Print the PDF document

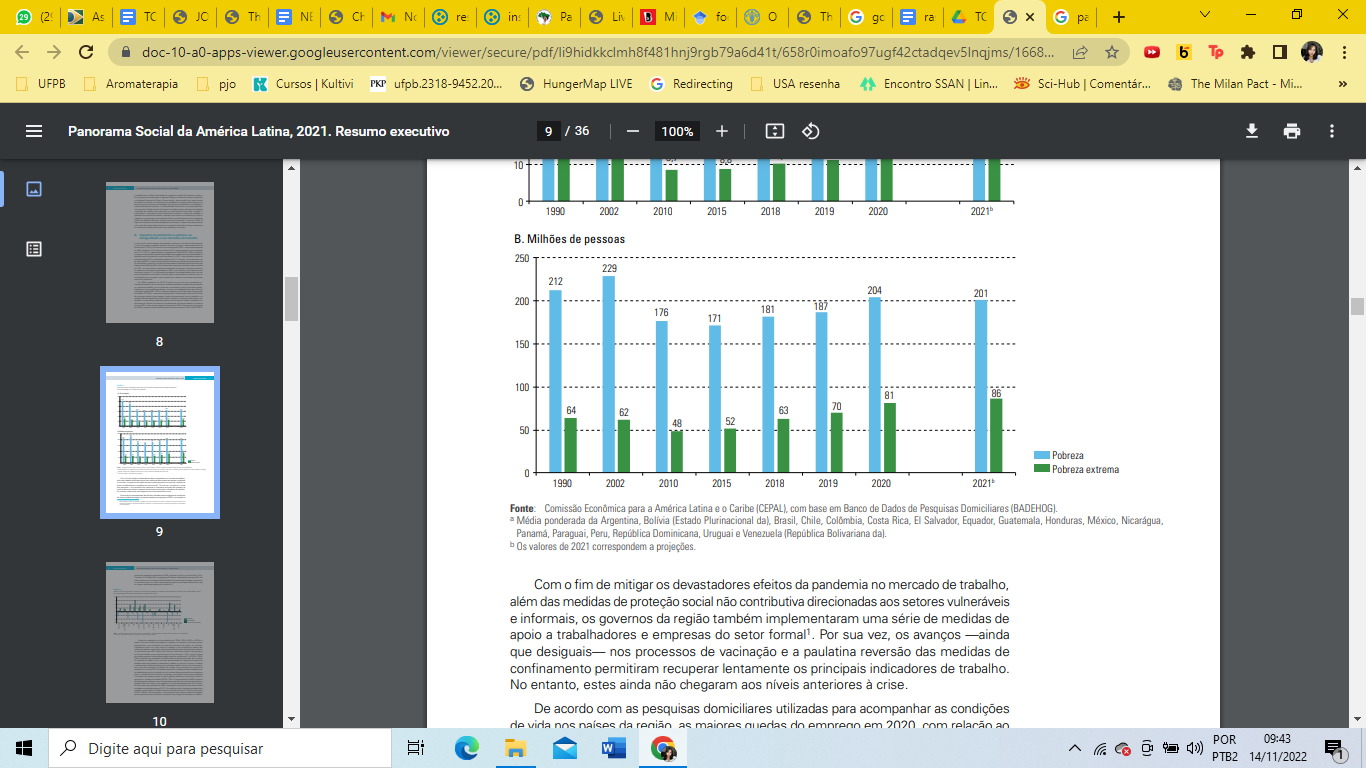click(1292, 131)
